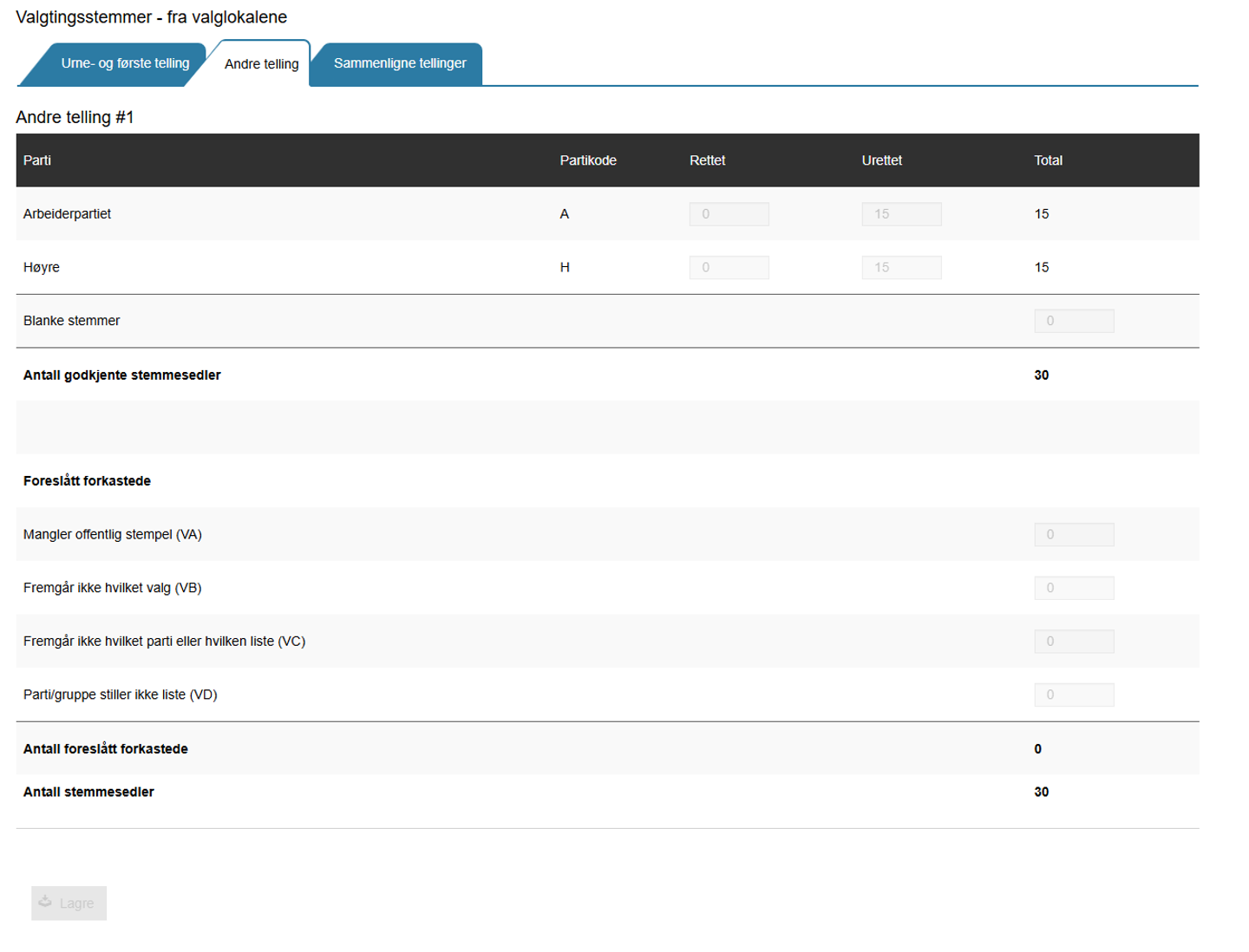Click the Fremgår ikke hvilket valg (VB) field

[x=1074, y=588]
